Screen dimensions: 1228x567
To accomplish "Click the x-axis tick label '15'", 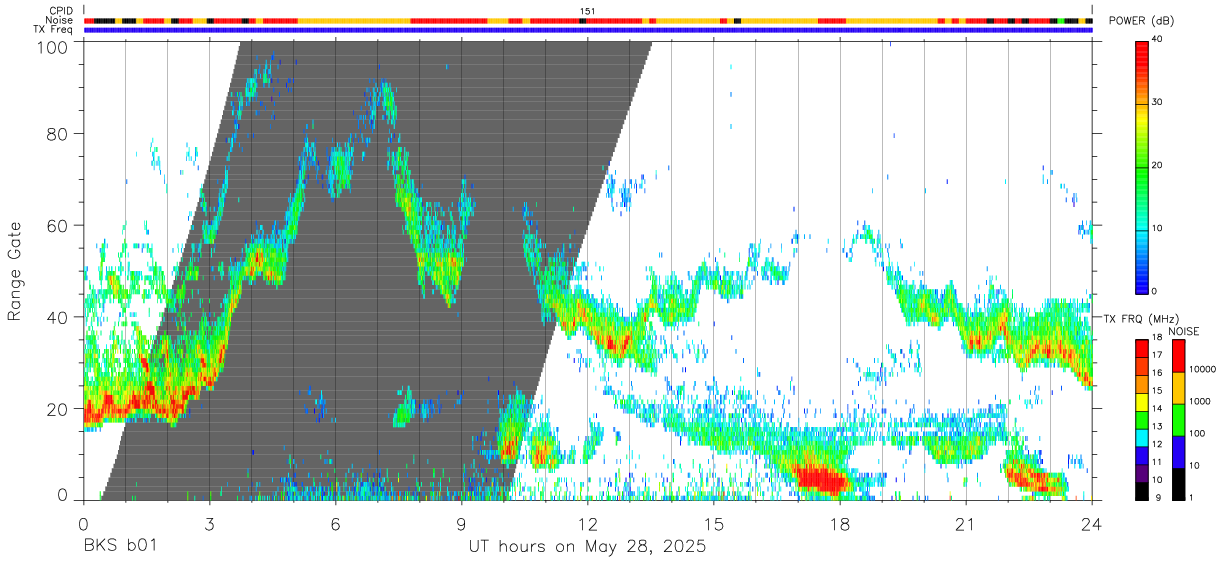I will 713,524.
